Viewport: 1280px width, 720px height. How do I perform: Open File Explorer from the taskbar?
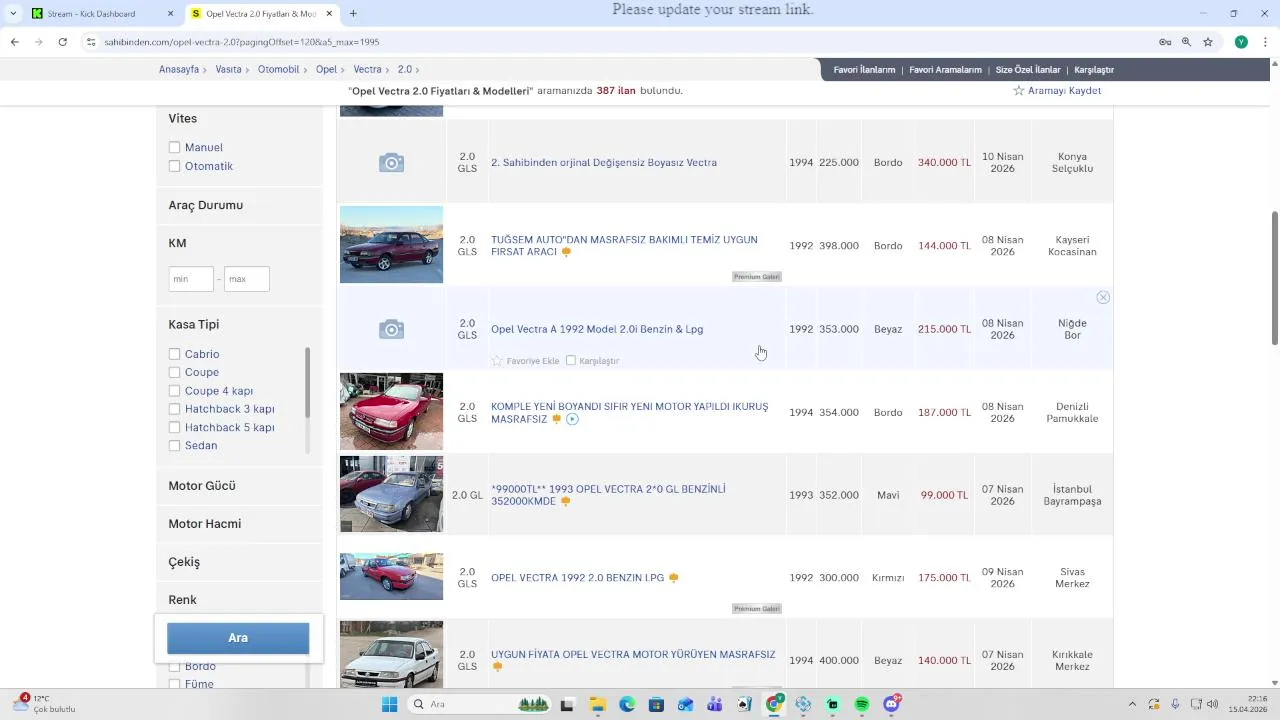coord(597,704)
